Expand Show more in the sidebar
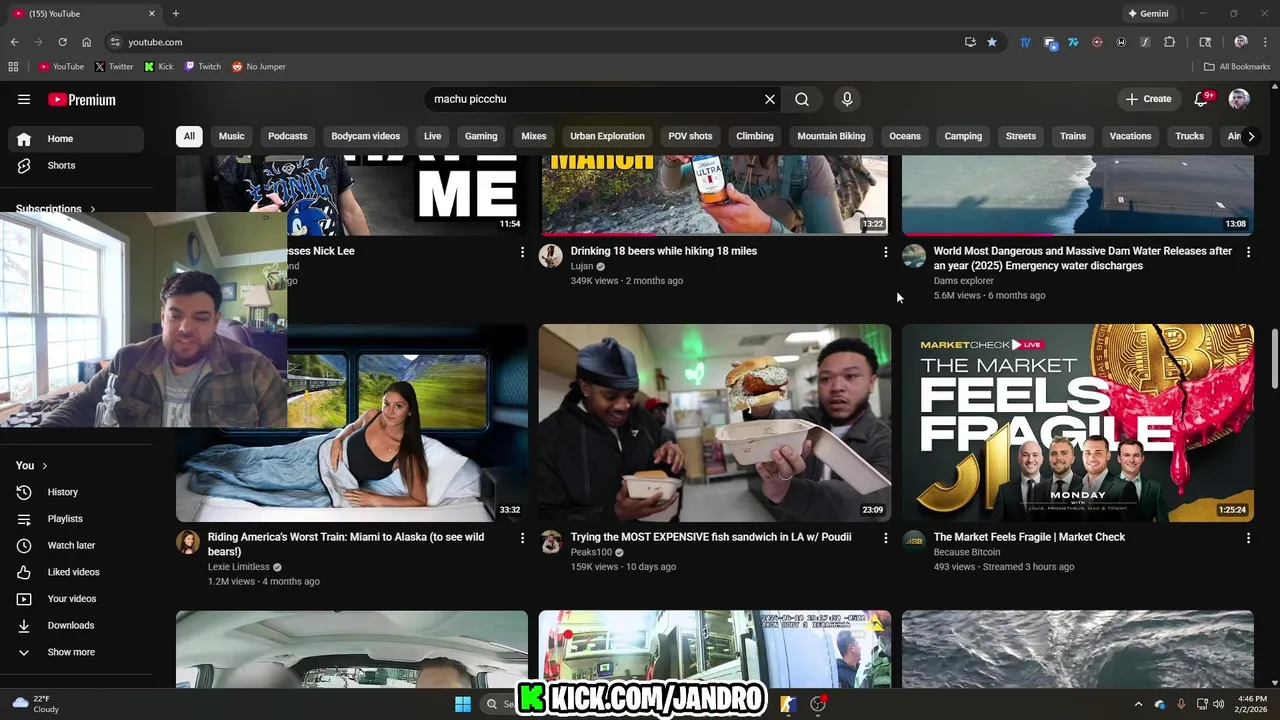The height and width of the screenshot is (720, 1280). [76, 652]
